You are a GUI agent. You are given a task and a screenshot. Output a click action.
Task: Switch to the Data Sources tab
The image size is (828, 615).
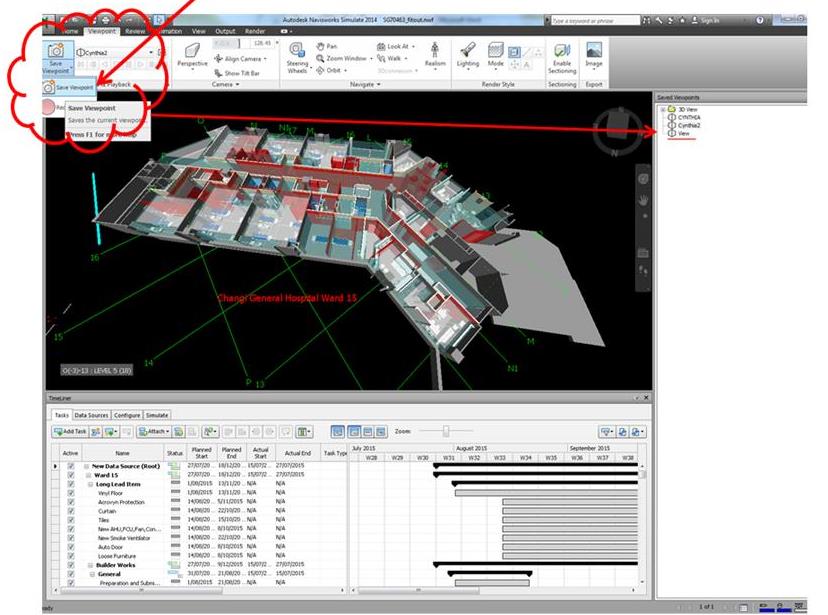tap(91, 414)
